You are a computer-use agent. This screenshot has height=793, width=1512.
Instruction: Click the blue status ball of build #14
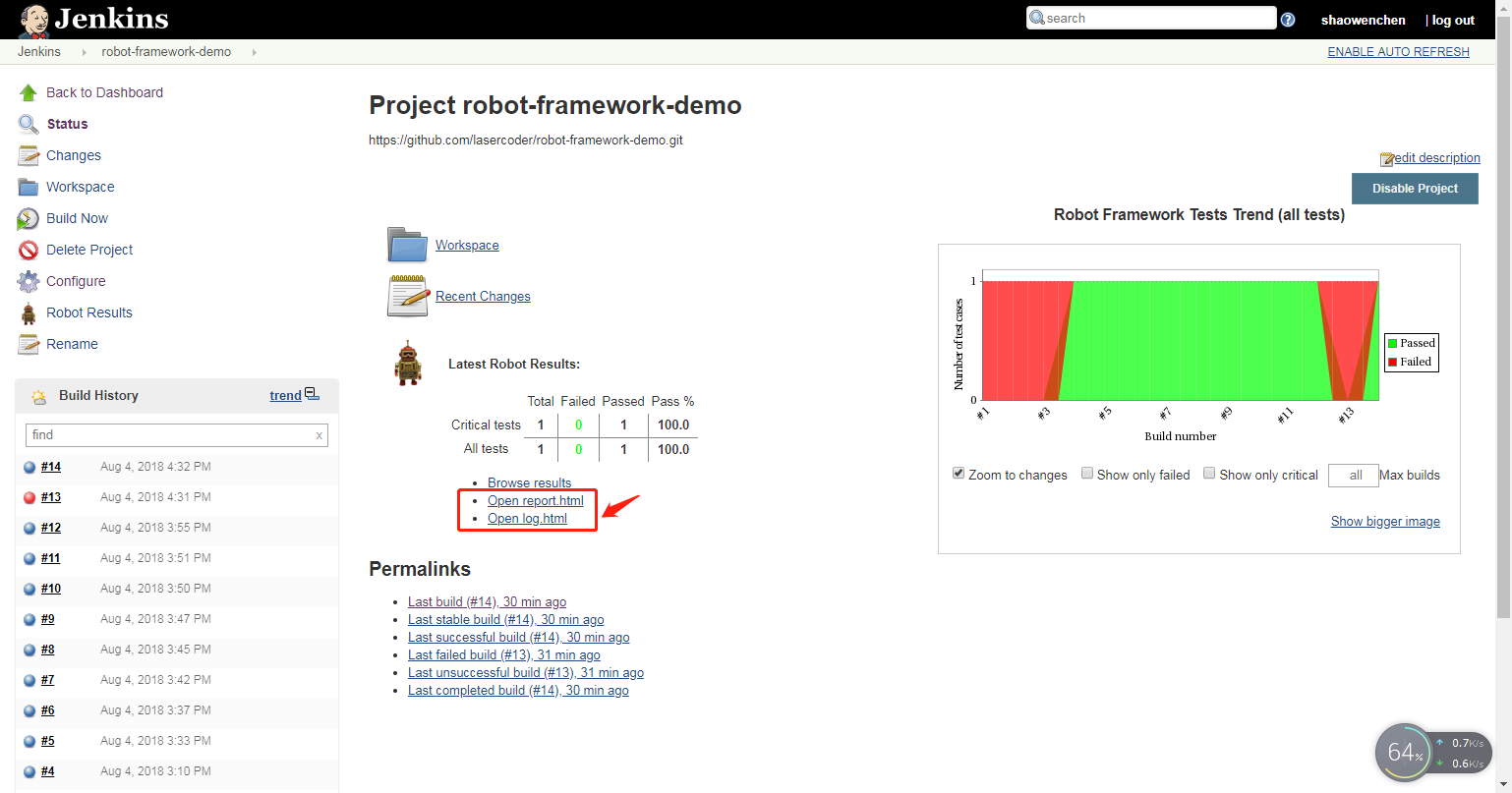(x=29, y=467)
